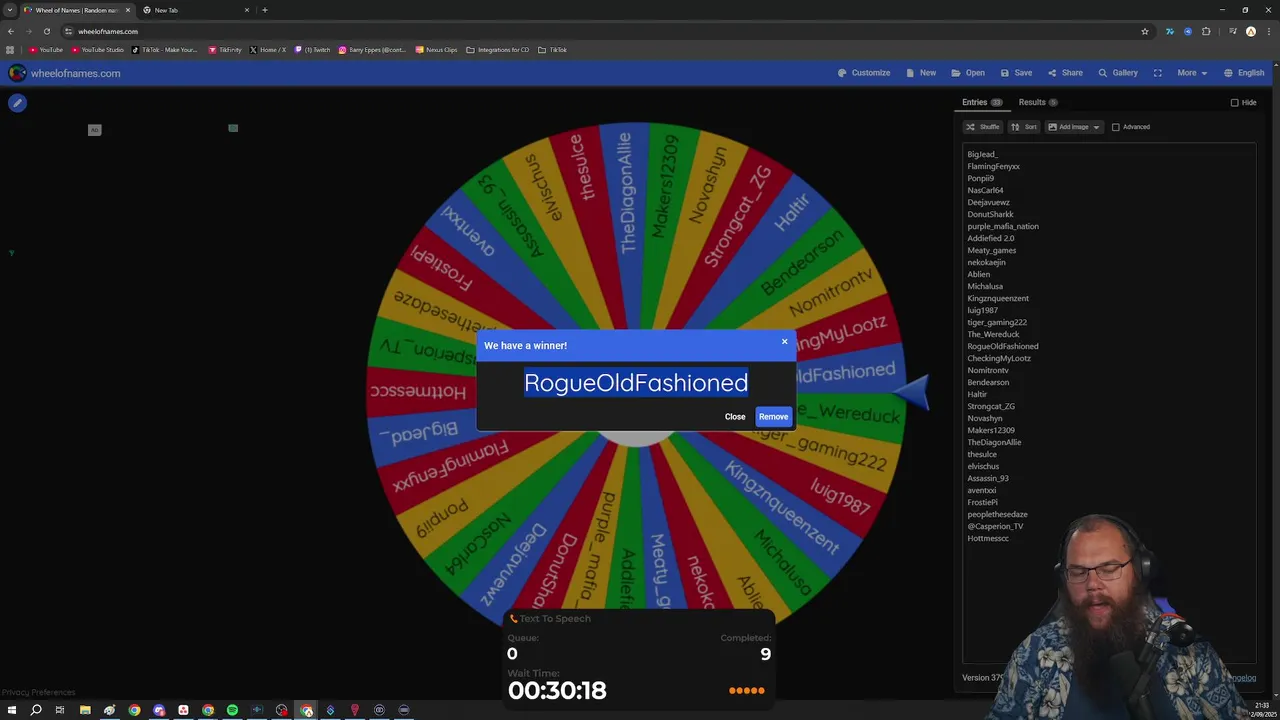
Task: Open the Customize wheel options
Action: 864,73
